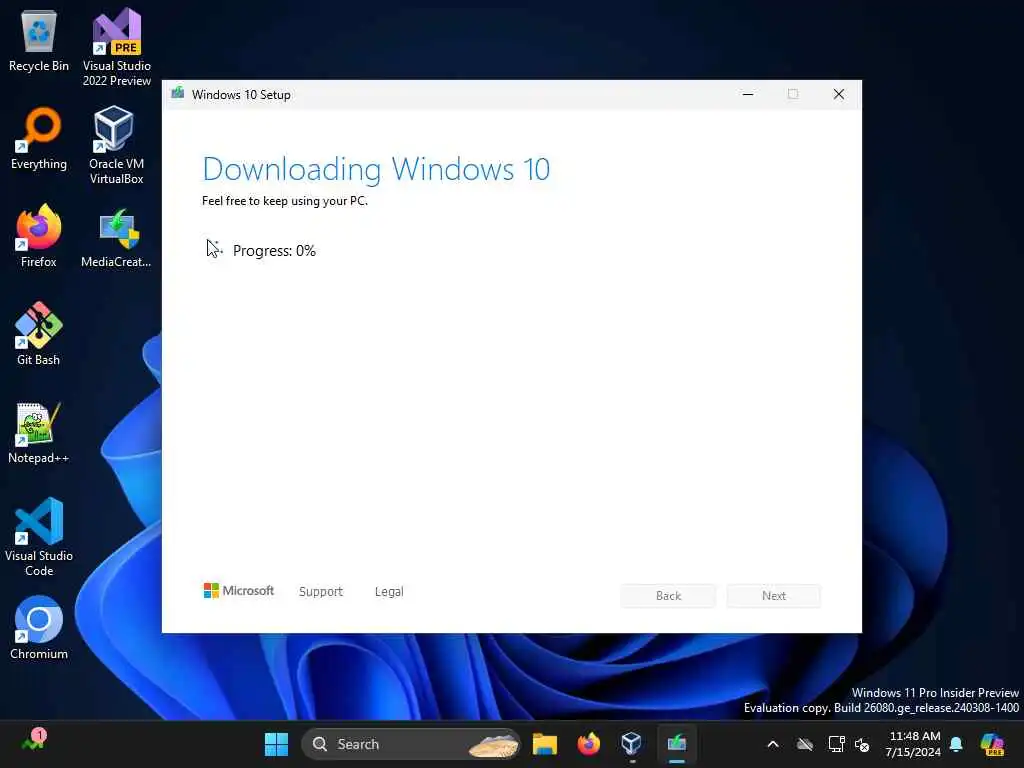
Task: Click 'Feel free to keep using your PC.' text
Action: click(285, 201)
